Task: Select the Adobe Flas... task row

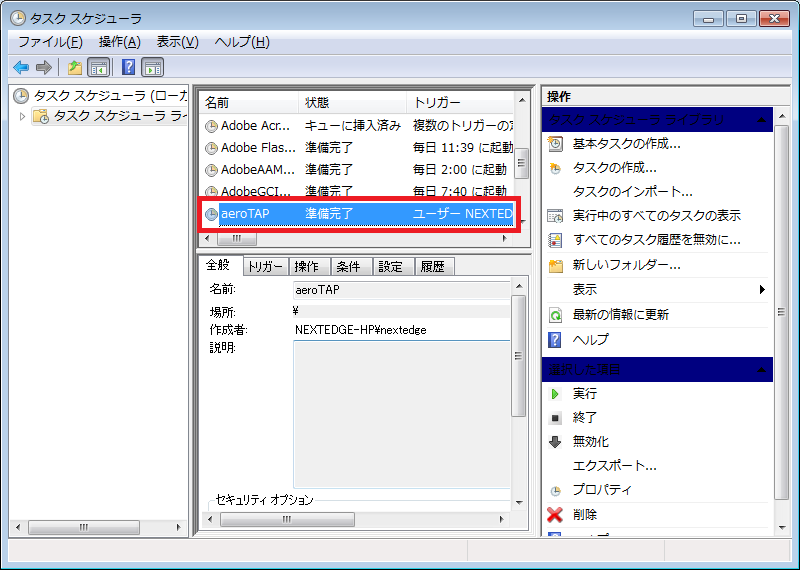Action: point(357,147)
